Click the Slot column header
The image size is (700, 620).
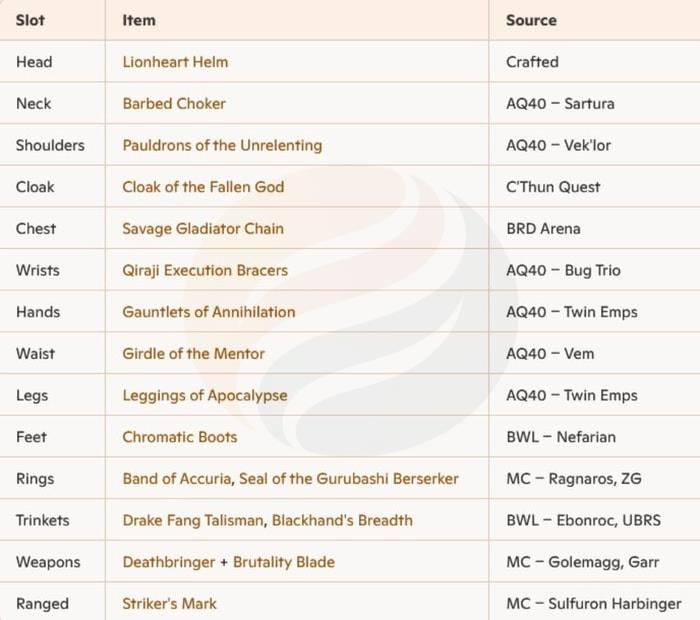pyautogui.click(x=30, y=20)
